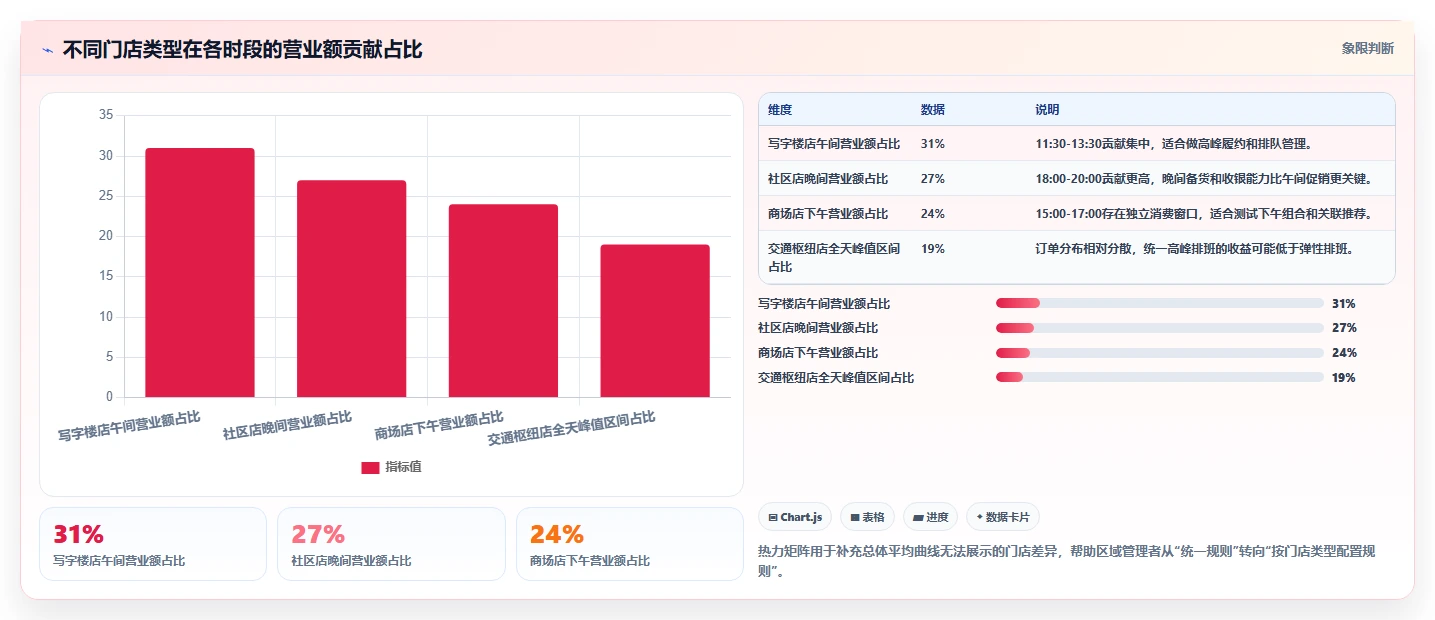Click the page title 不同门店类型在各时段的营业额贡献占比
The image size is (1435, 620).
click(x=242, y=49)
